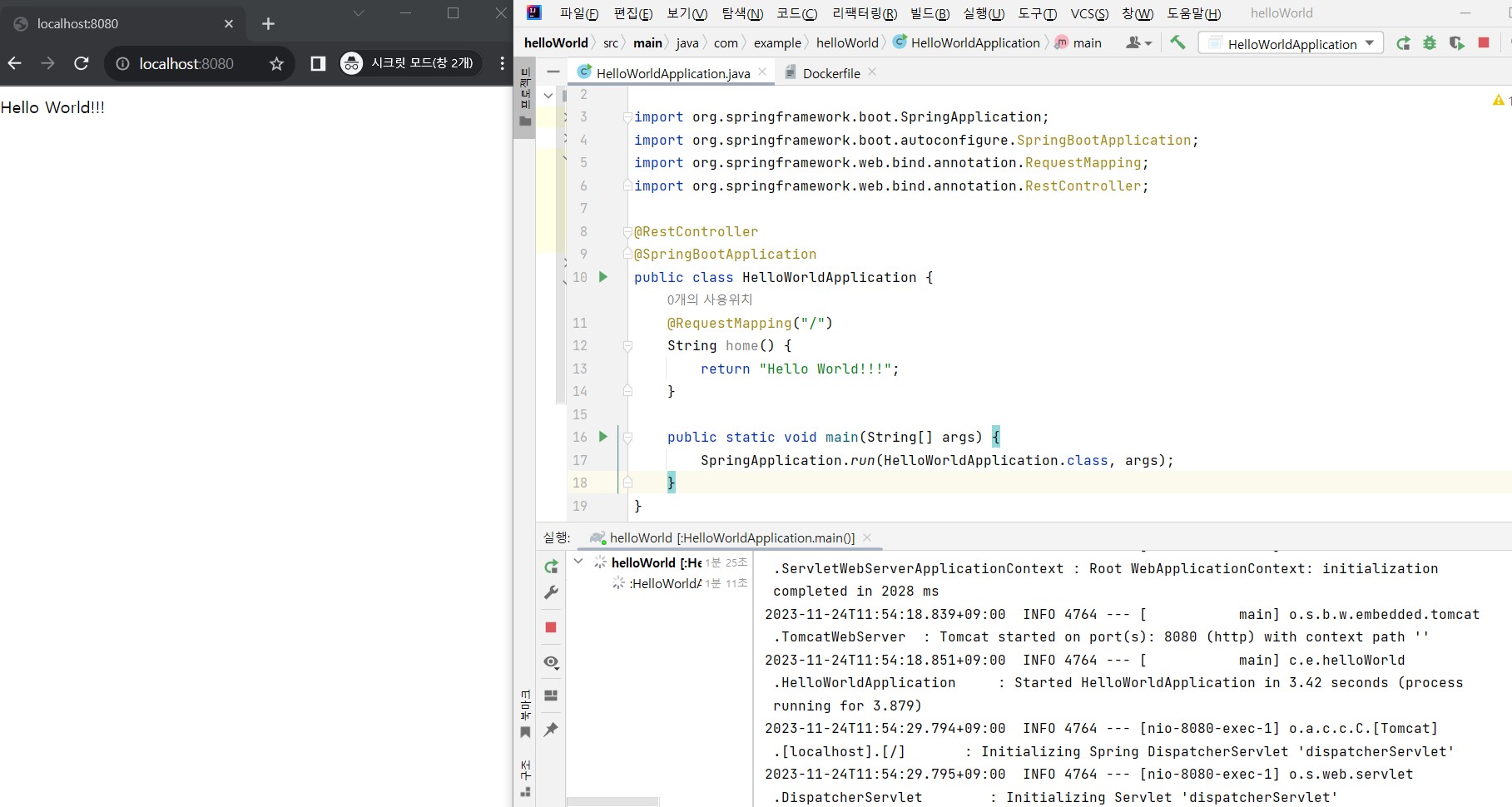Open Chrome tab search chevron

359,13
